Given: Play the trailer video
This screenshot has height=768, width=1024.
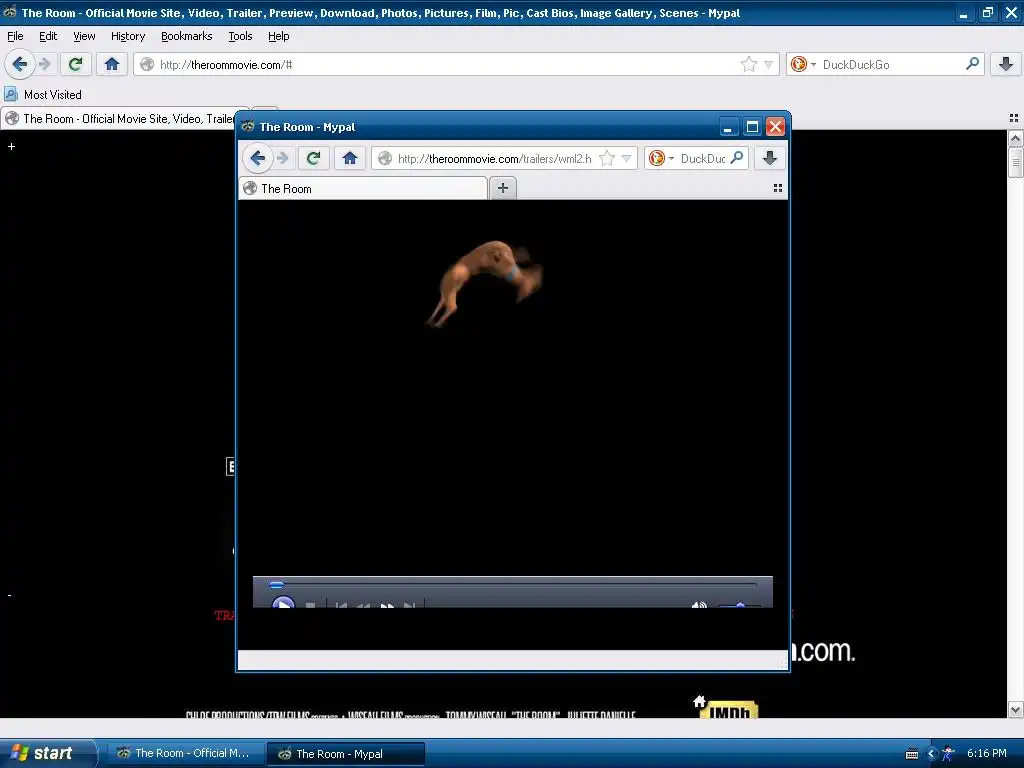Looking at the screenshot, I should (283, 604).
